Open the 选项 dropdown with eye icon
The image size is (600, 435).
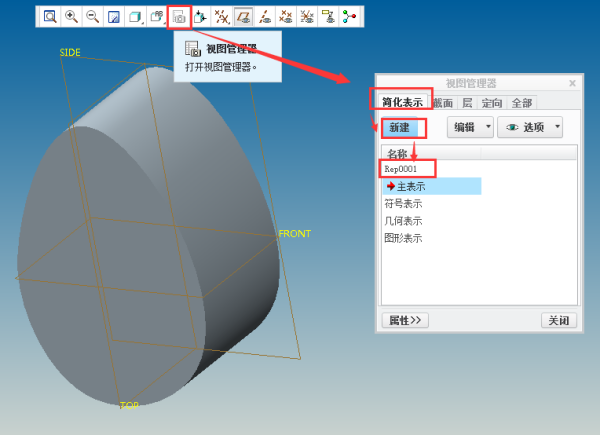point(532,127)
